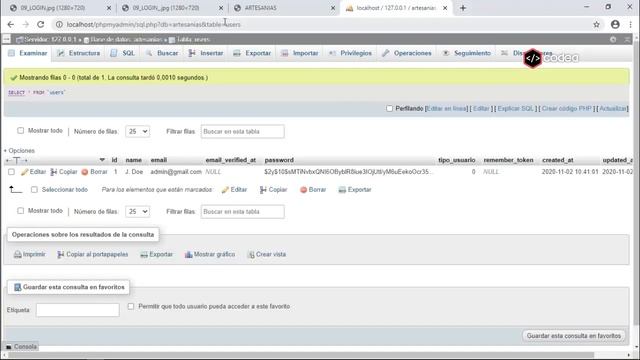This screenshot has width=640, height=360.
Task: Open the Importar tab
Action: click(300, 53)
